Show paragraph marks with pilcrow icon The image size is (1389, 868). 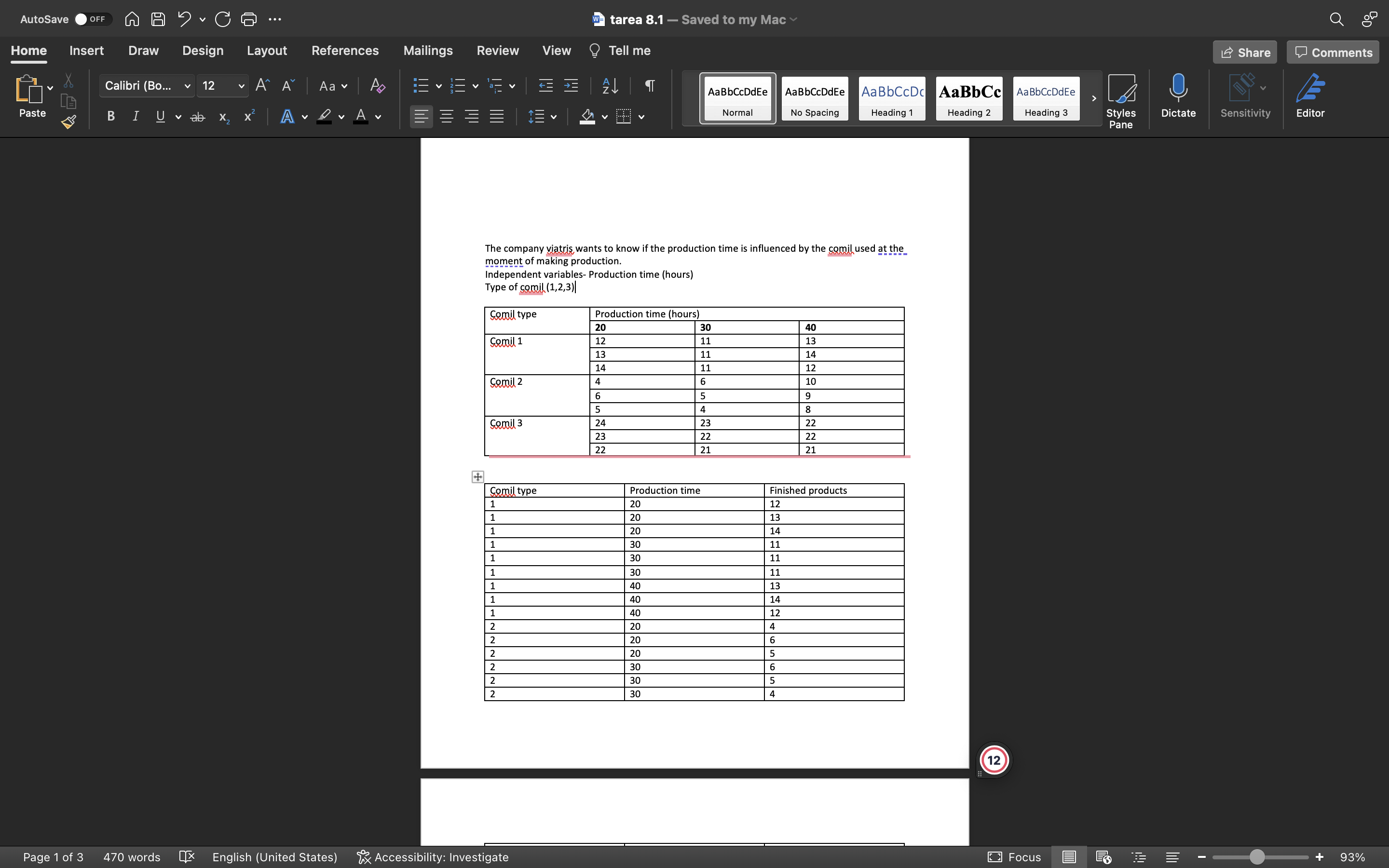pyautogui.click(x=650, y=86)
